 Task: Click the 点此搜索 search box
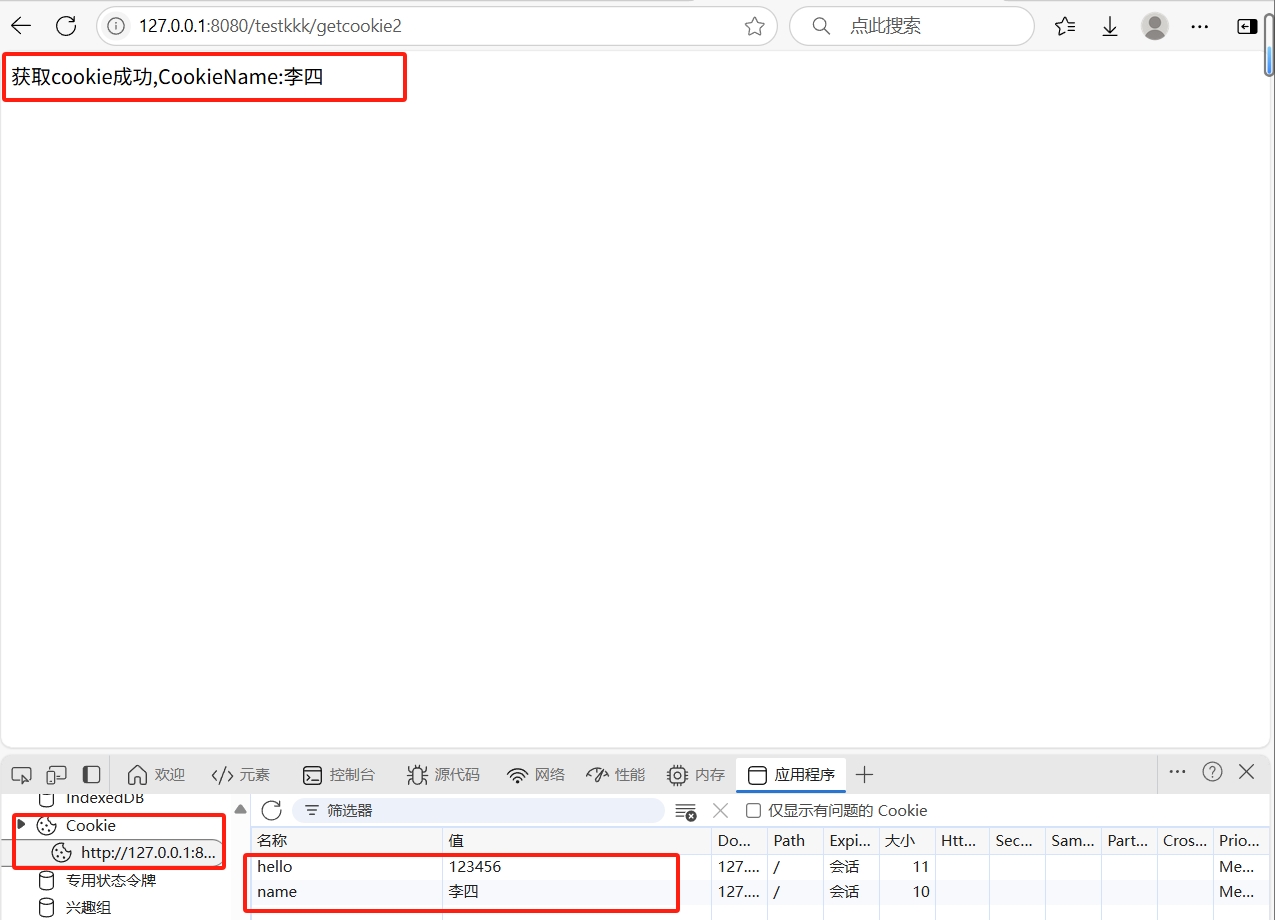(x=911, y=26)
